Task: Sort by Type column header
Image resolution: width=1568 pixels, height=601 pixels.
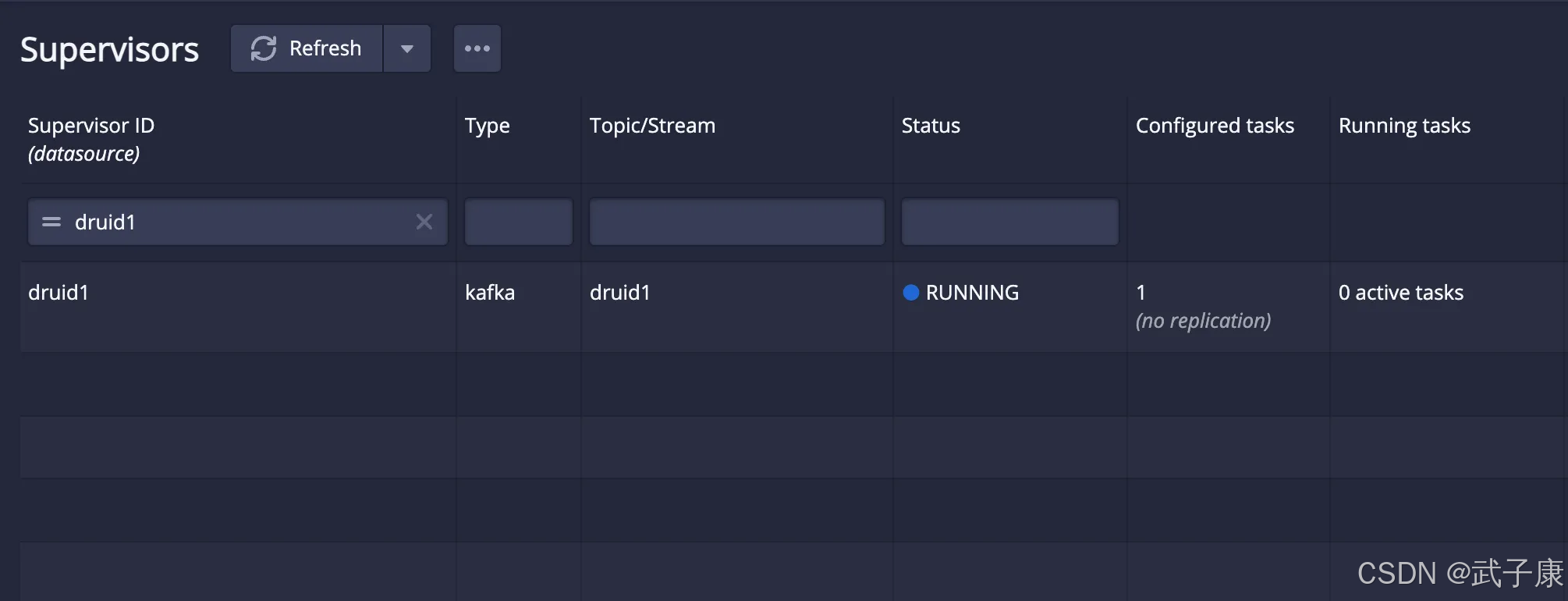Action: click(487, 126)
